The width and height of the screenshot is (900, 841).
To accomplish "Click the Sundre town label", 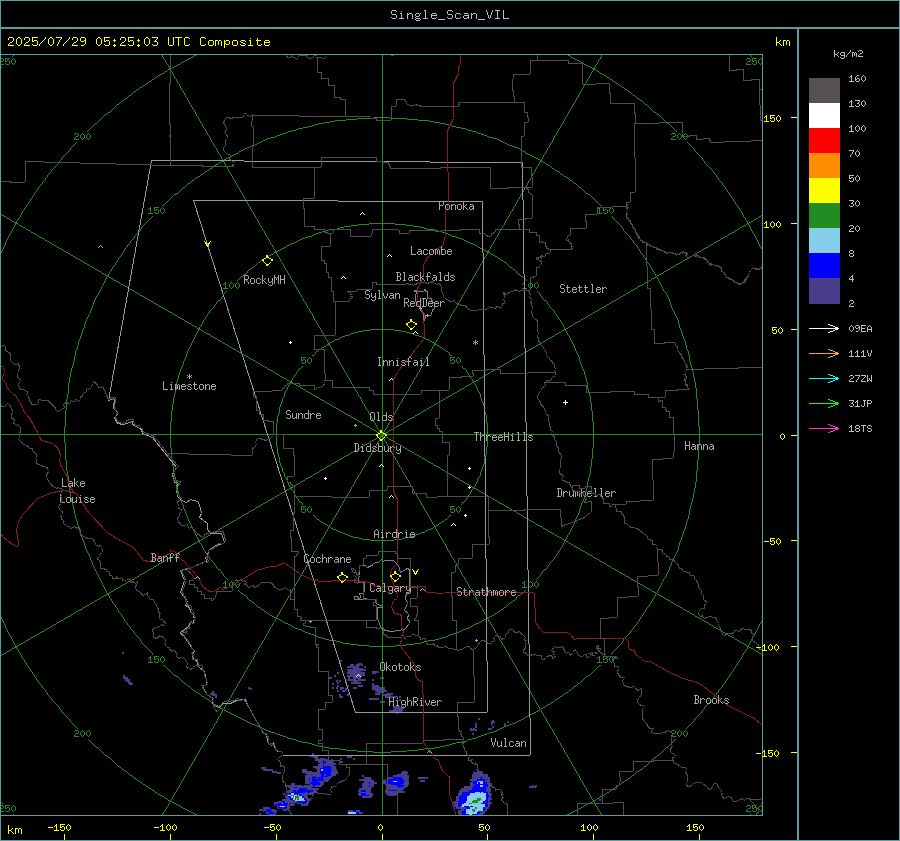I will (303, 415).
